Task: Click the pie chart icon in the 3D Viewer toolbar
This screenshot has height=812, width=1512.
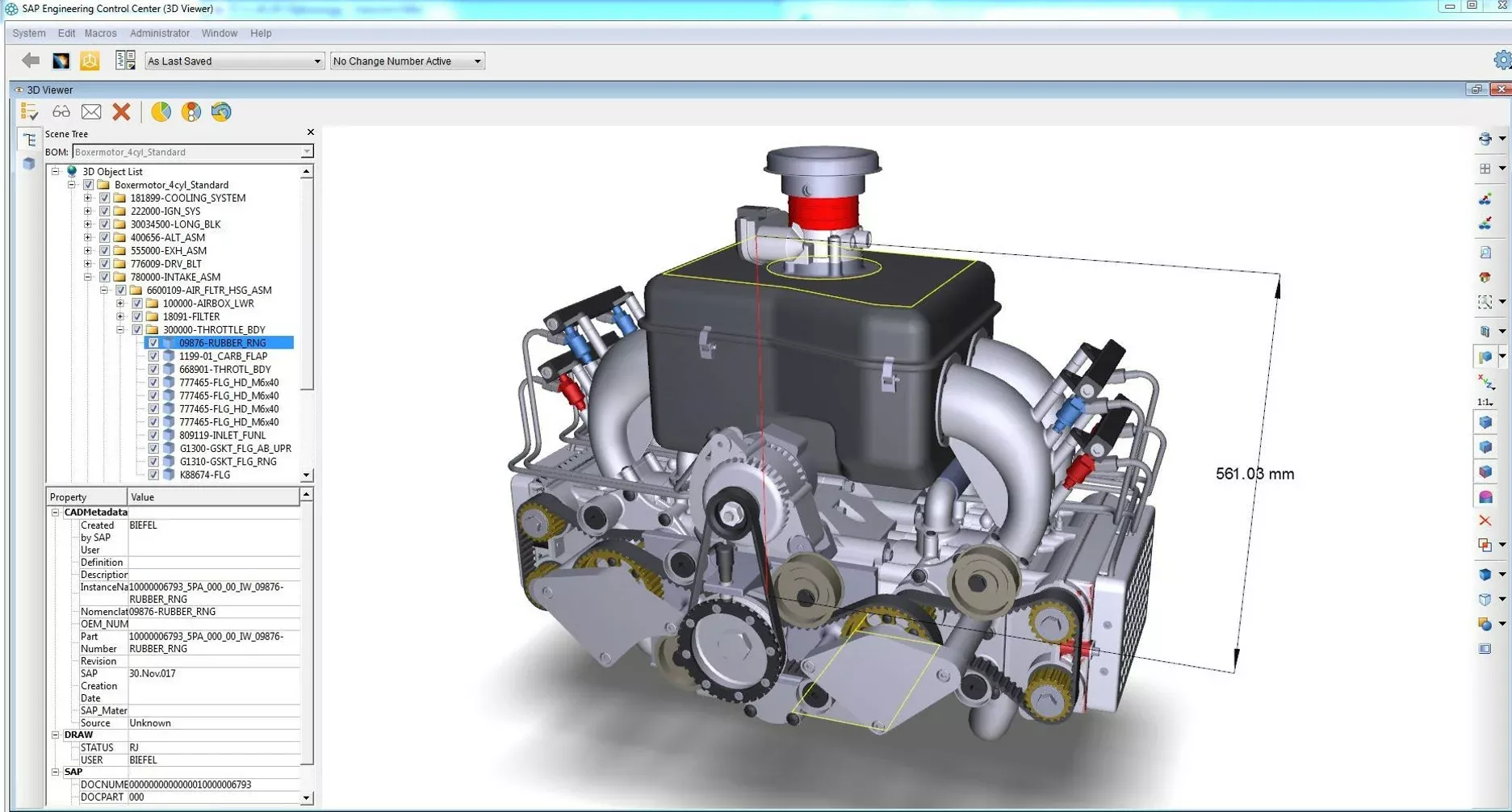Action: [x=161, y=112]
